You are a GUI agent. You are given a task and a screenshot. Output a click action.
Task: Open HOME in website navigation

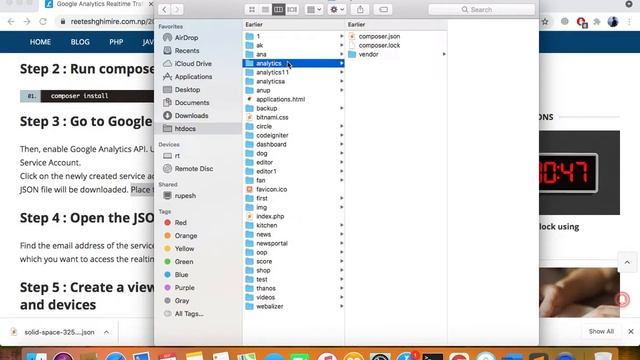point(40,42)
